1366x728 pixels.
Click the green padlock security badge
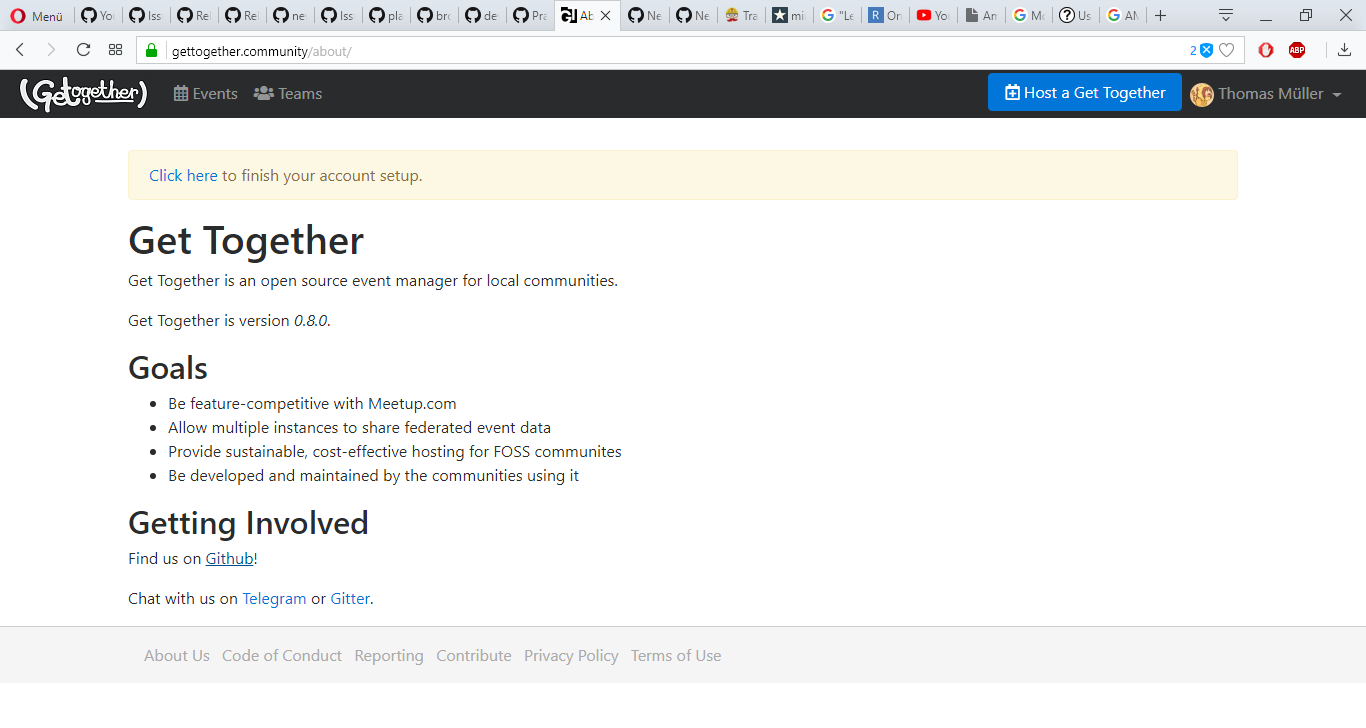151,49
